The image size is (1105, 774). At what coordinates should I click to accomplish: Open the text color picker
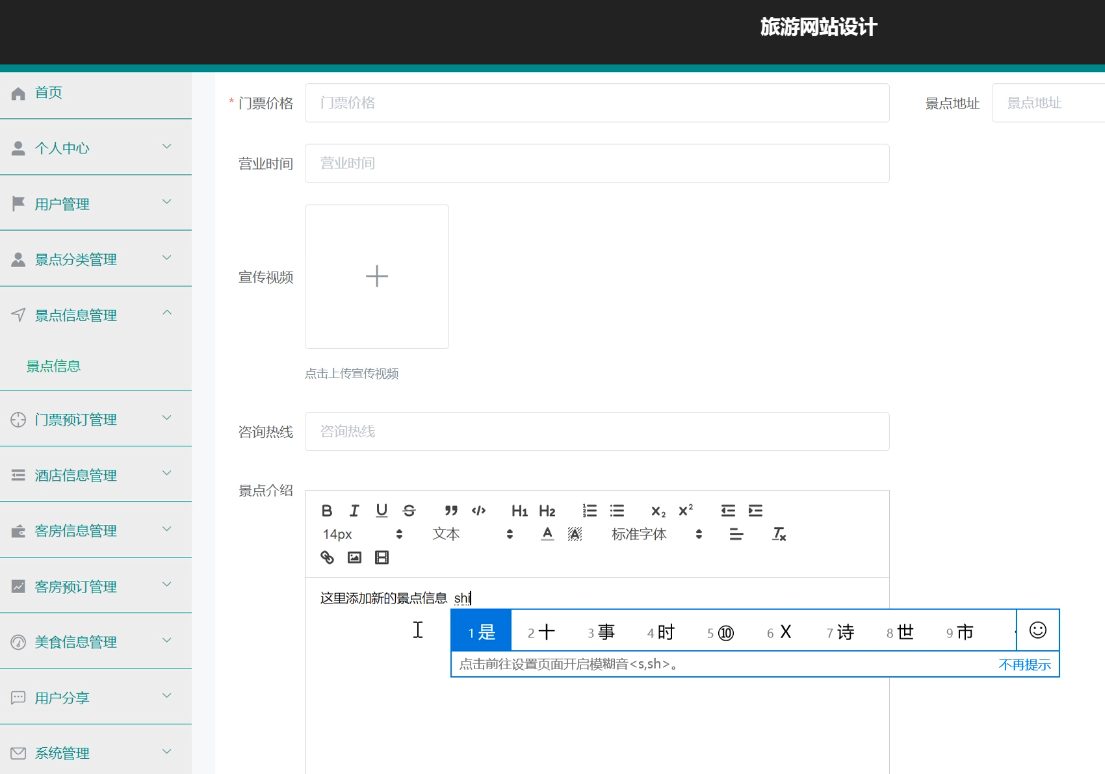tap(548, 534)
